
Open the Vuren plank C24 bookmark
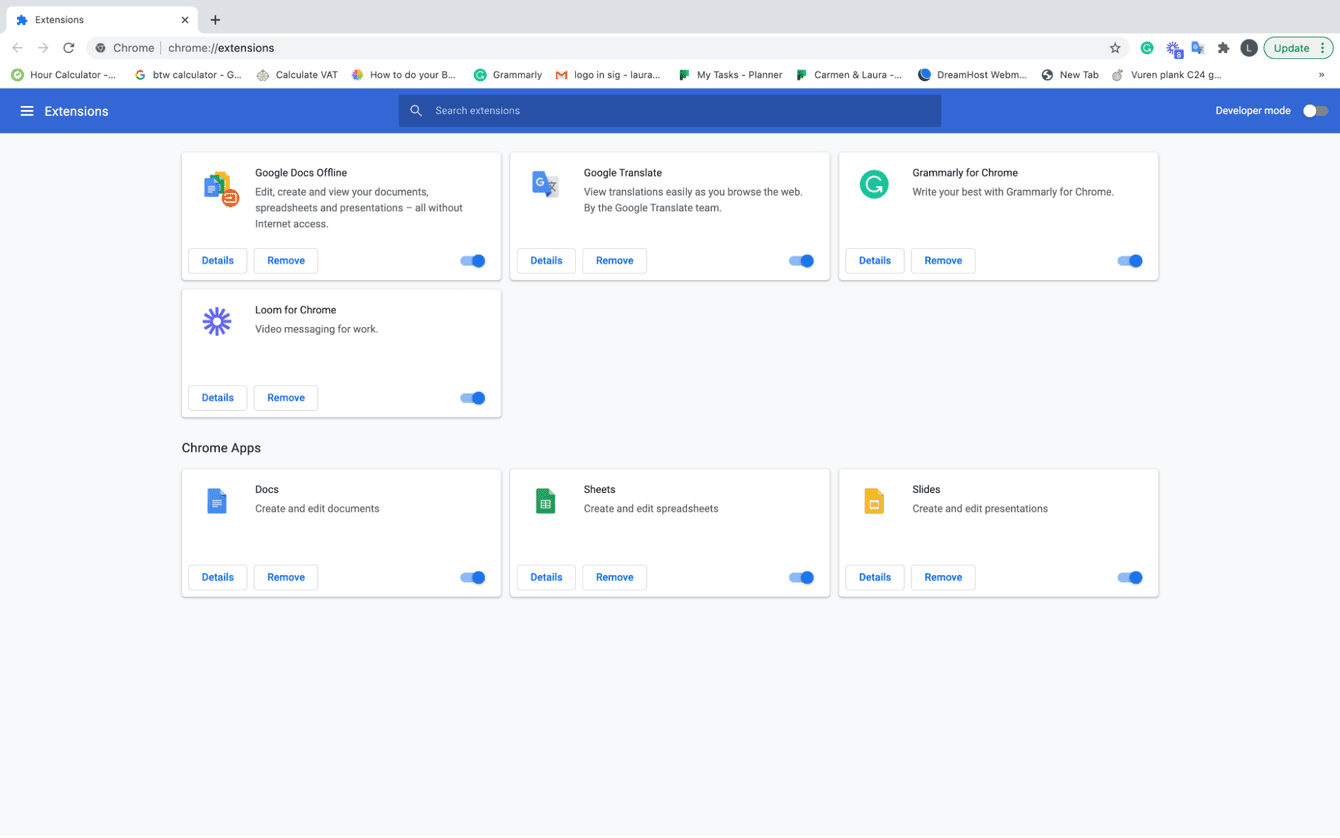[x=1167, y=75]
